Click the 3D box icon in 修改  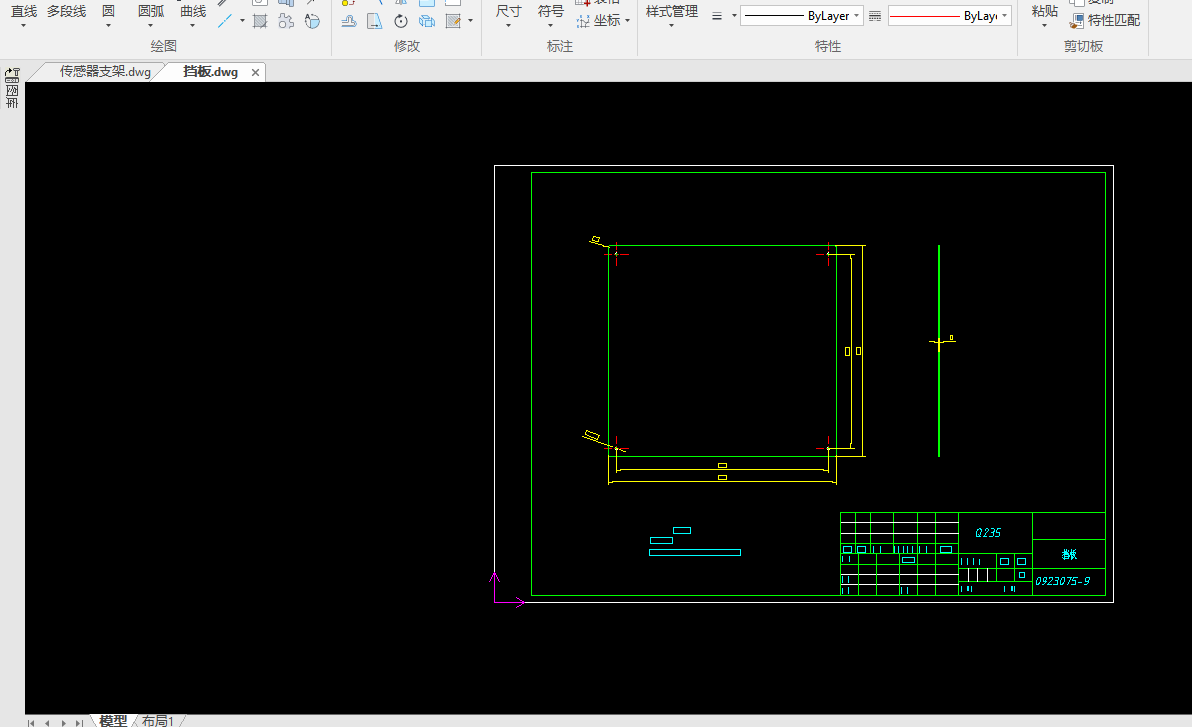[427, 21]
